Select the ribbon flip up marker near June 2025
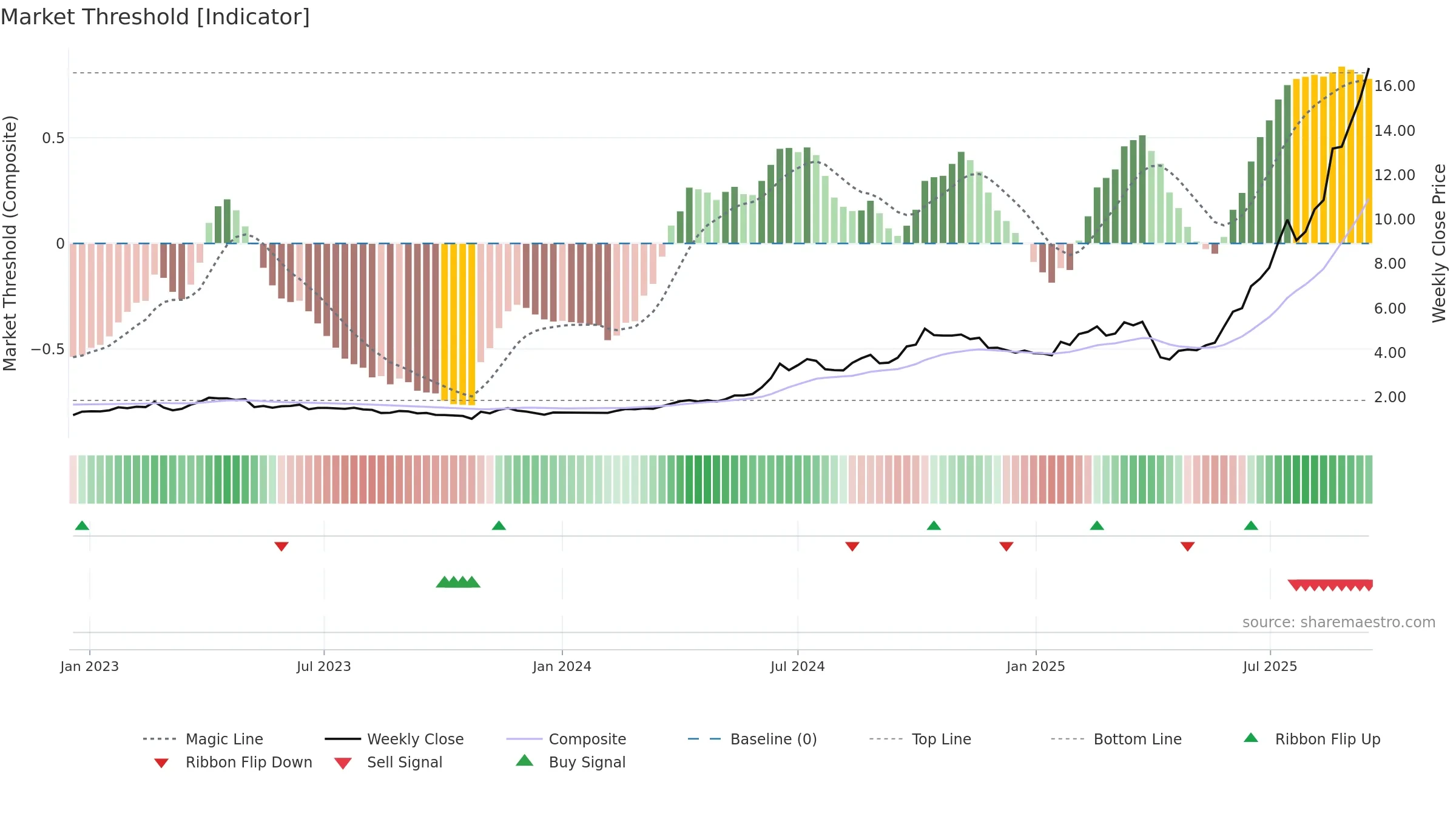The width and height of the screenshot is (1456, 819). pyautogui.click(x=1251, y=525)
